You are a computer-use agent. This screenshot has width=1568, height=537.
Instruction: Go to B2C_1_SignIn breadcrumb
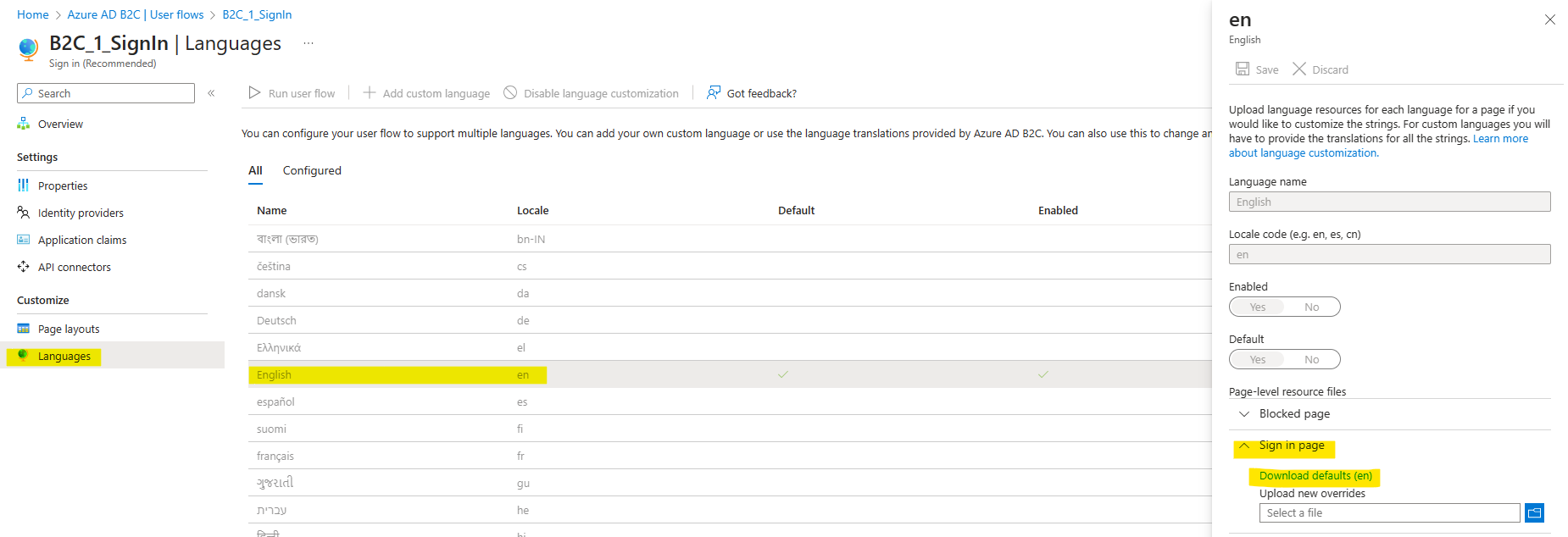point(257,14)
